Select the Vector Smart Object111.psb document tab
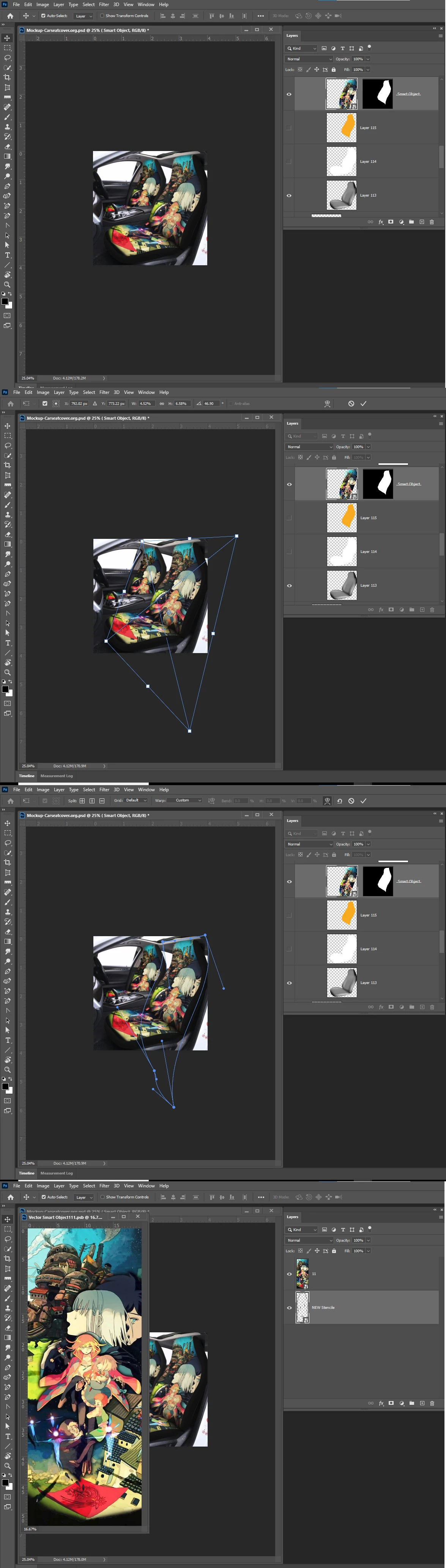This screenshot has width=446, height=1568. tap(65, 1217)
